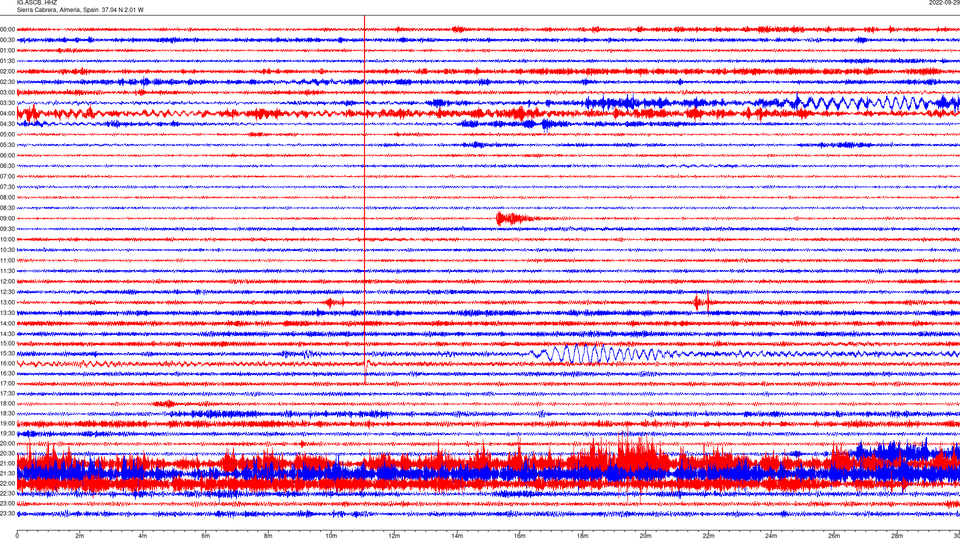
Task: Select the 15:30 time label
Action: (7, 353)
